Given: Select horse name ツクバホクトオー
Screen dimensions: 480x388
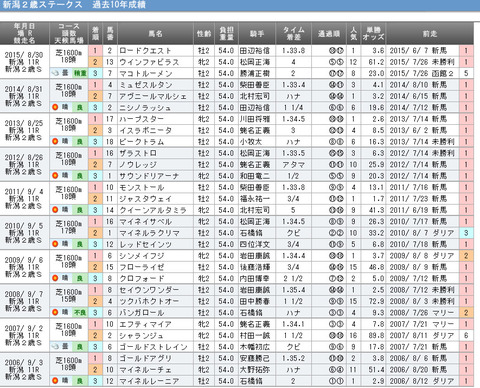Looking at the screenshot, I should pos(149,301).
